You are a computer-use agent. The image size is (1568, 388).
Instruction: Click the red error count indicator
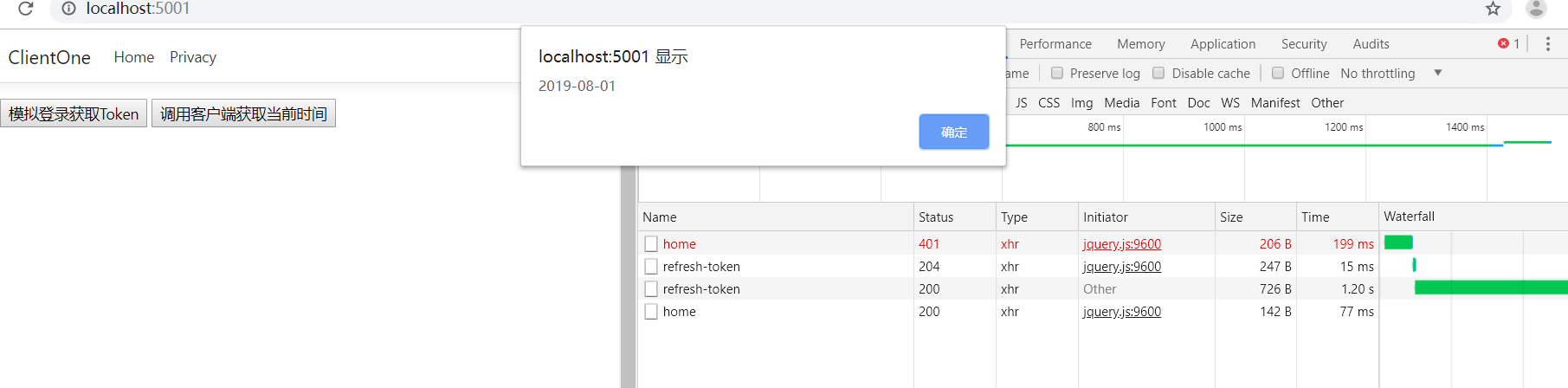pyautogui.click(x=1508, y=44)
